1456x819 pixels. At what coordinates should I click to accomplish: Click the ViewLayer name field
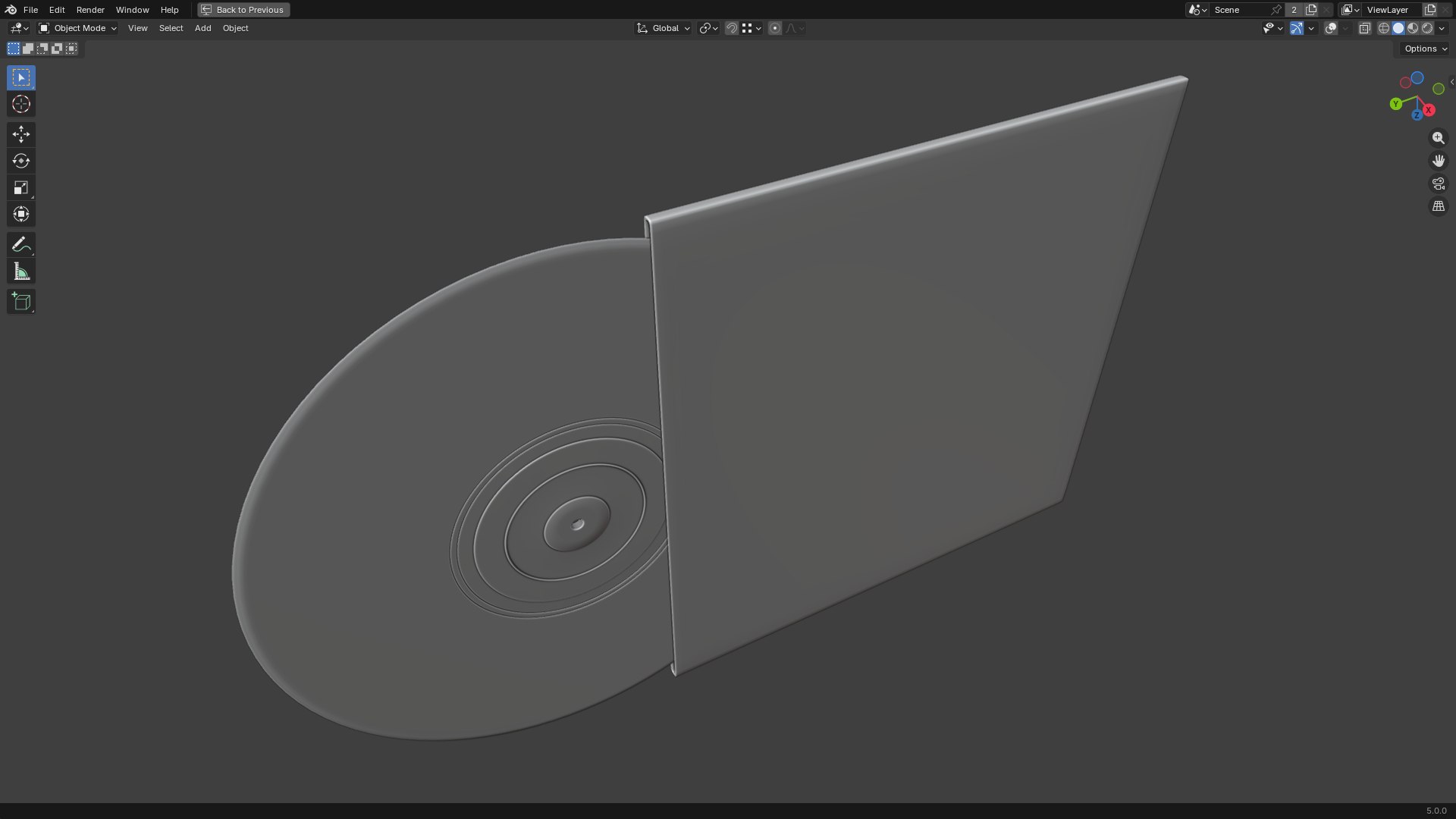(1392, 10)
